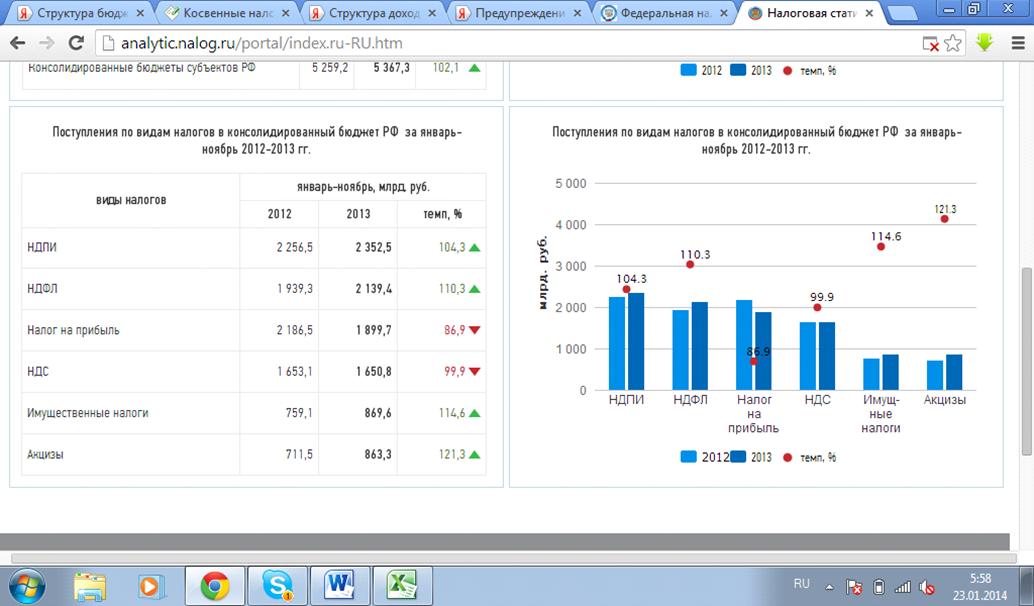Open the Chrome hamburger menu

coord(1016,44)
